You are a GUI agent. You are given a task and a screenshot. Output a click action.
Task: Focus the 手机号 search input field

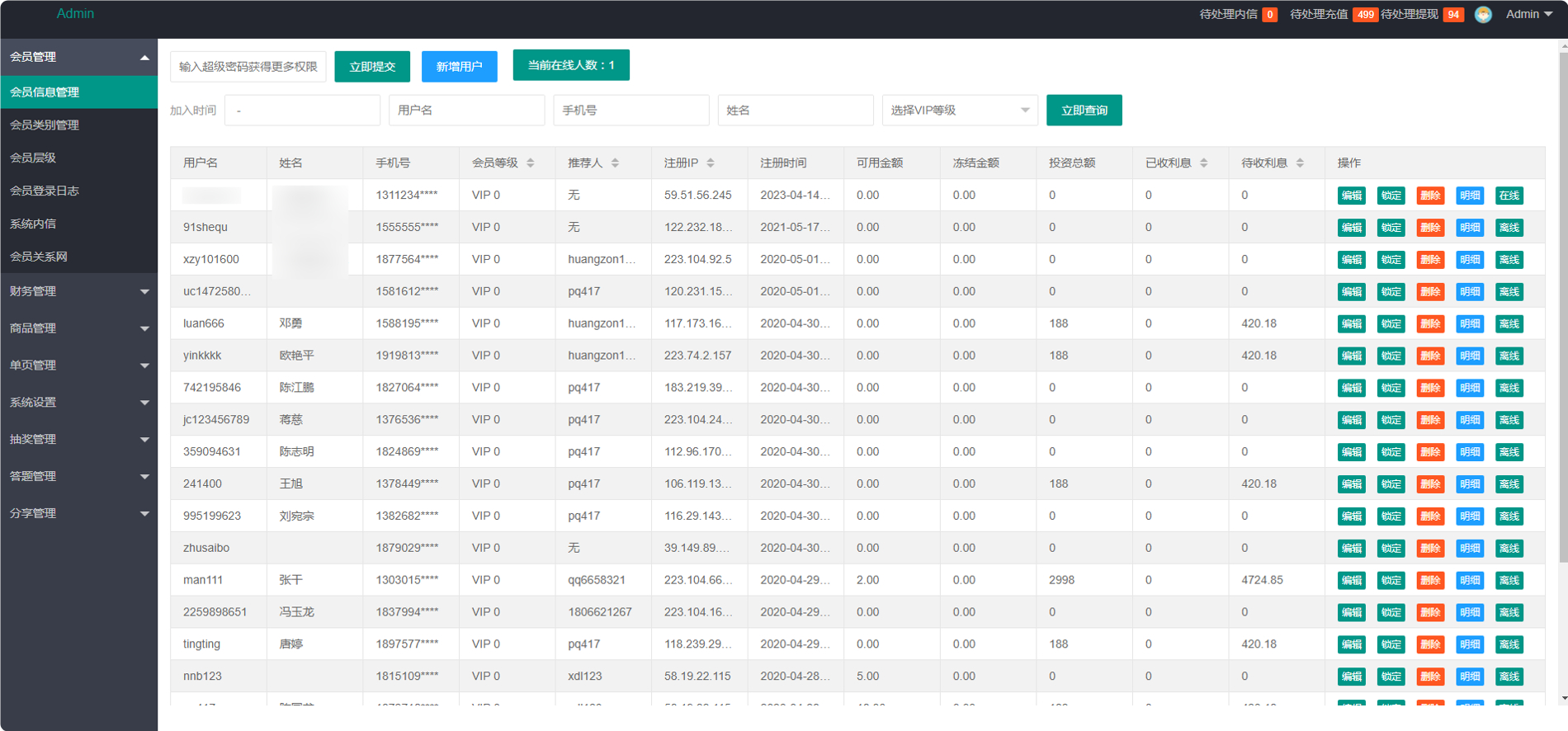point(631,111)
